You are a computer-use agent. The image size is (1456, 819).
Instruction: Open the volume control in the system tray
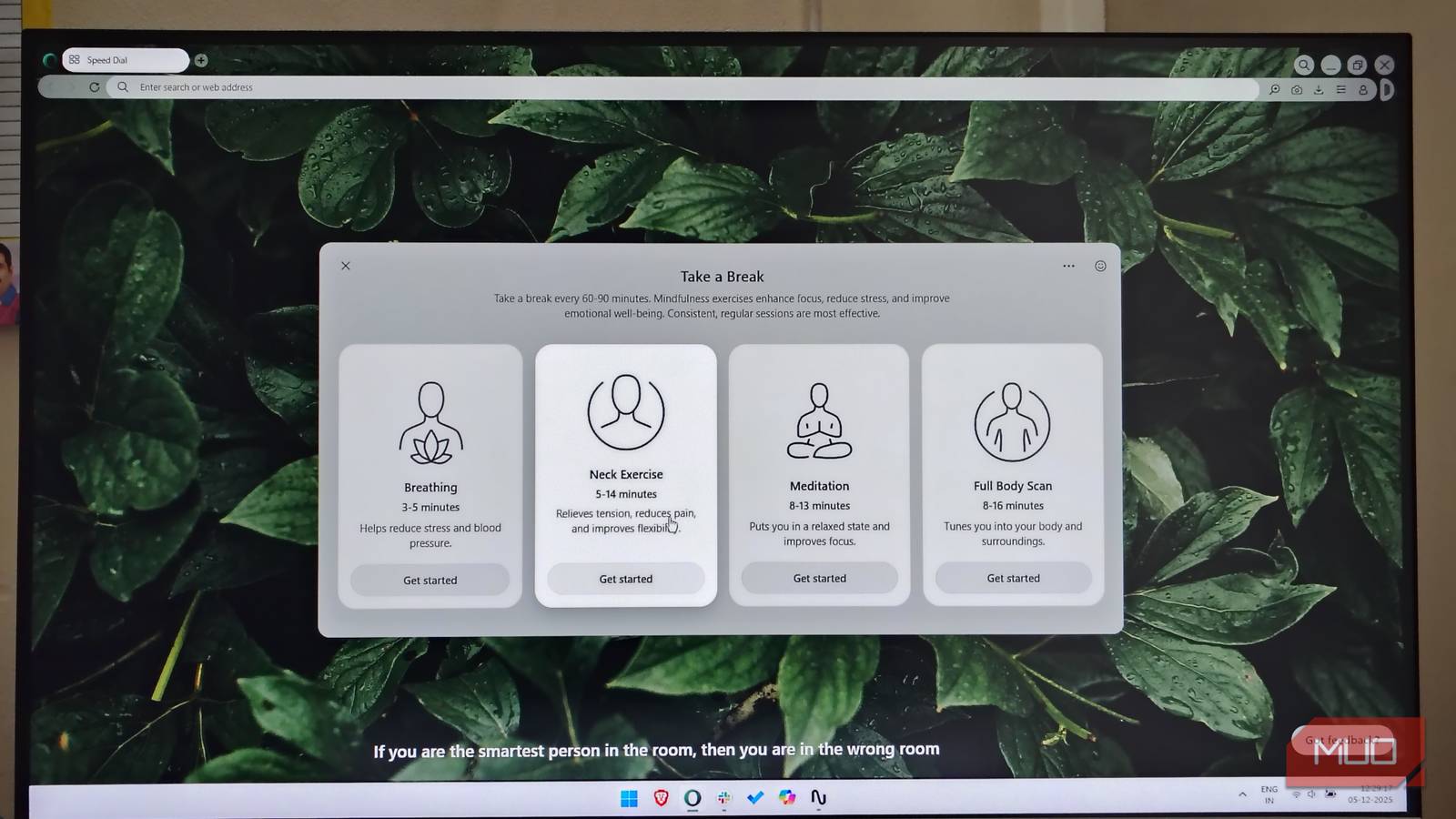pyautogui.click(x=1311, y=794)
